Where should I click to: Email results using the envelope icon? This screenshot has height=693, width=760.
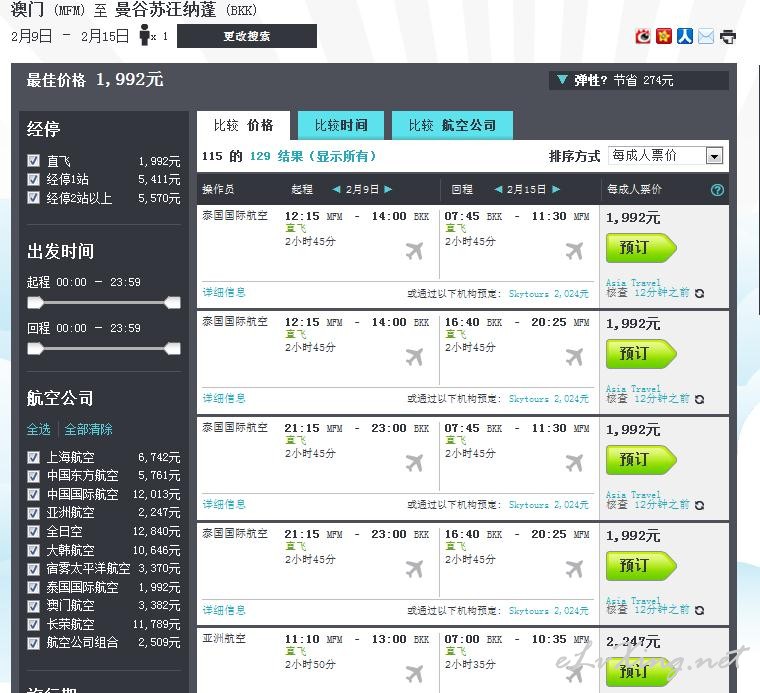pos(706,36)
